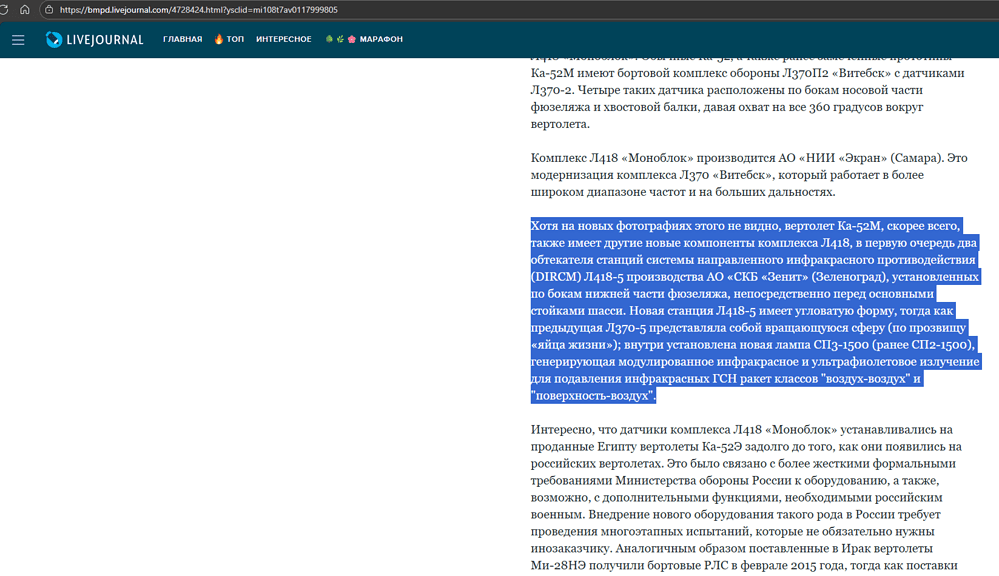This screenshot has width=999, height=576.
Task: Go to ГЛАВНАЯ in the header navigation
Action: click(x=182, y=40)
